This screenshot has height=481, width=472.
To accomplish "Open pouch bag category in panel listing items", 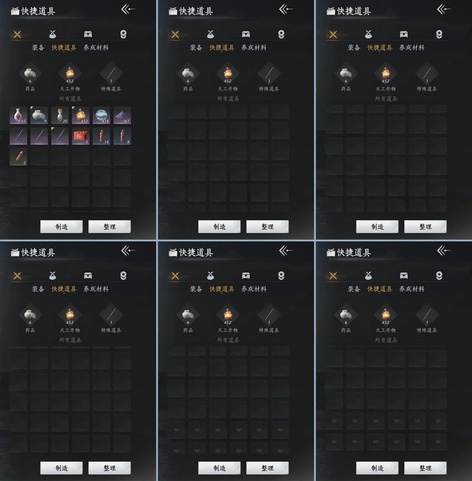I will coord(52,34).
